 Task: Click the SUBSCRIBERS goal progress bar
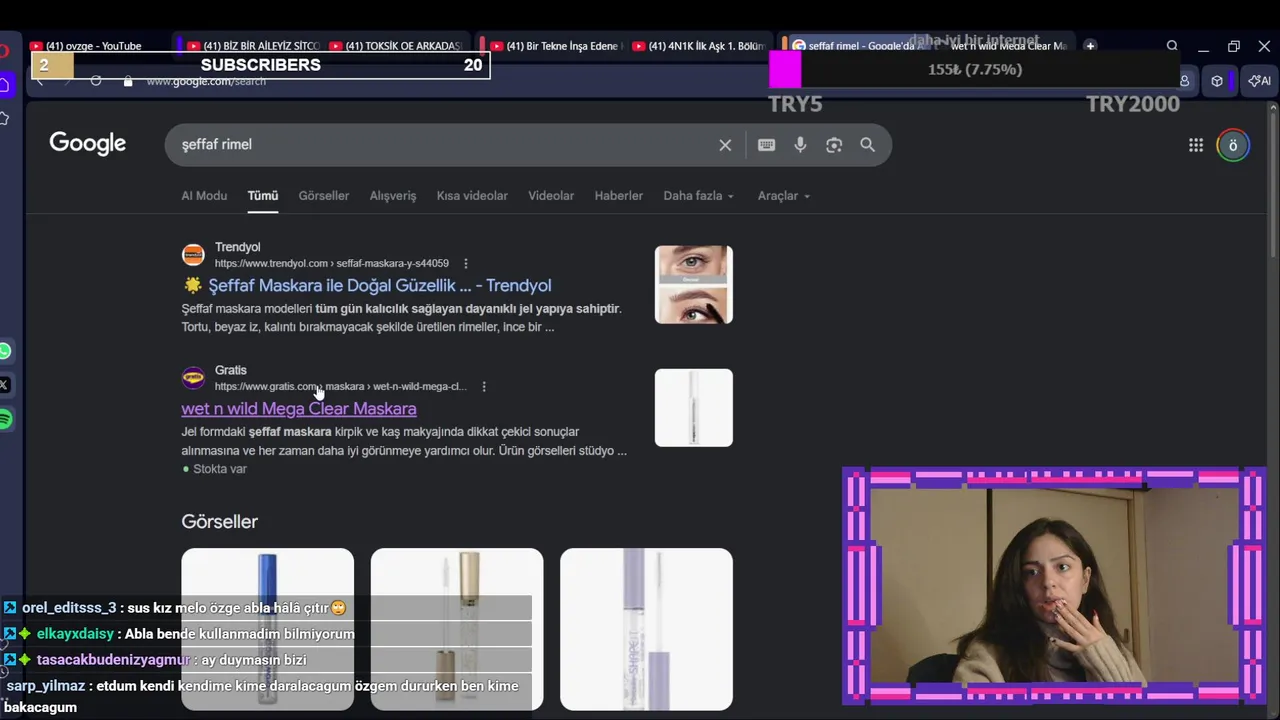coord(260,65)
